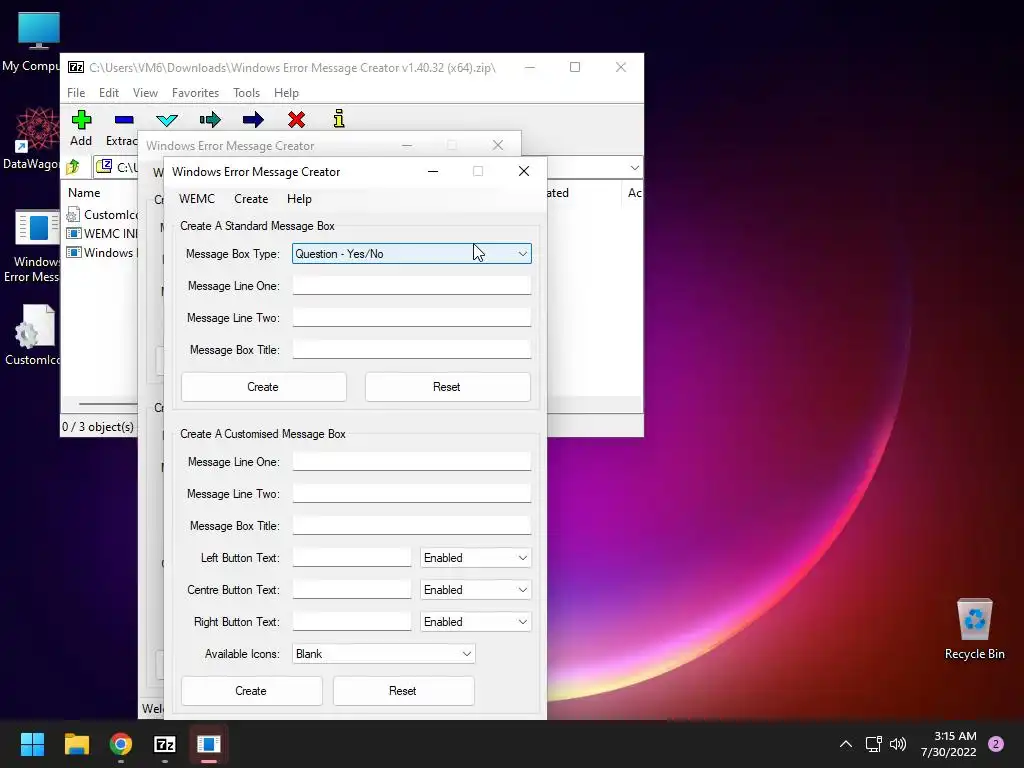
Task: Click the Name column header in 7-Zip
Action: pyautogui.click(x=84, y=193)
